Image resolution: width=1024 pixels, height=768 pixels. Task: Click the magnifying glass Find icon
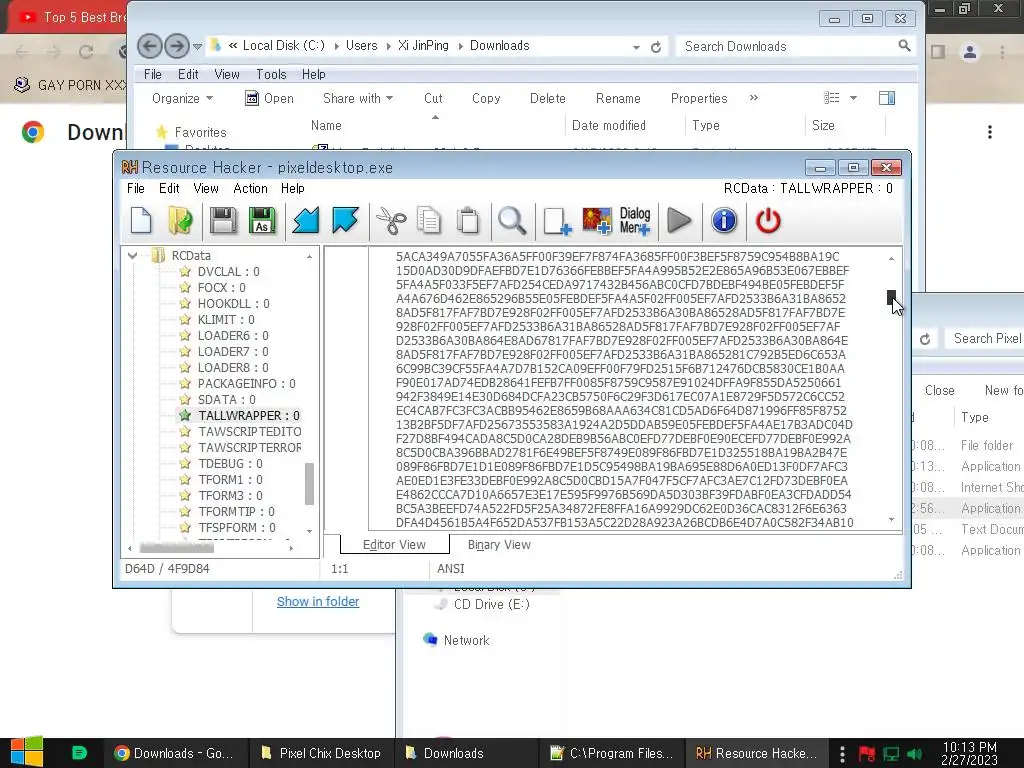[x=511, y=221]
